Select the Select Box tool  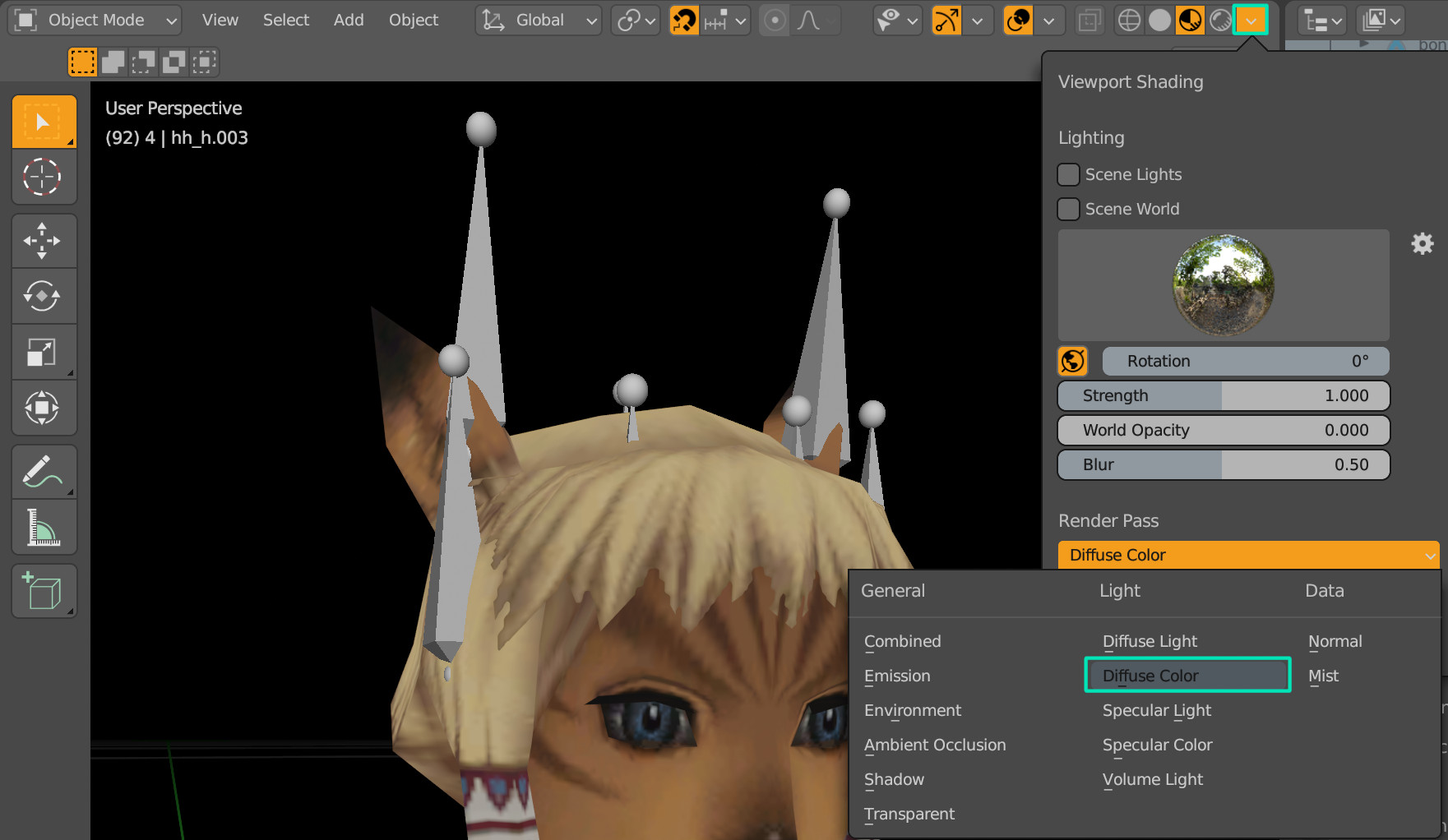click(x=44, y=122)
